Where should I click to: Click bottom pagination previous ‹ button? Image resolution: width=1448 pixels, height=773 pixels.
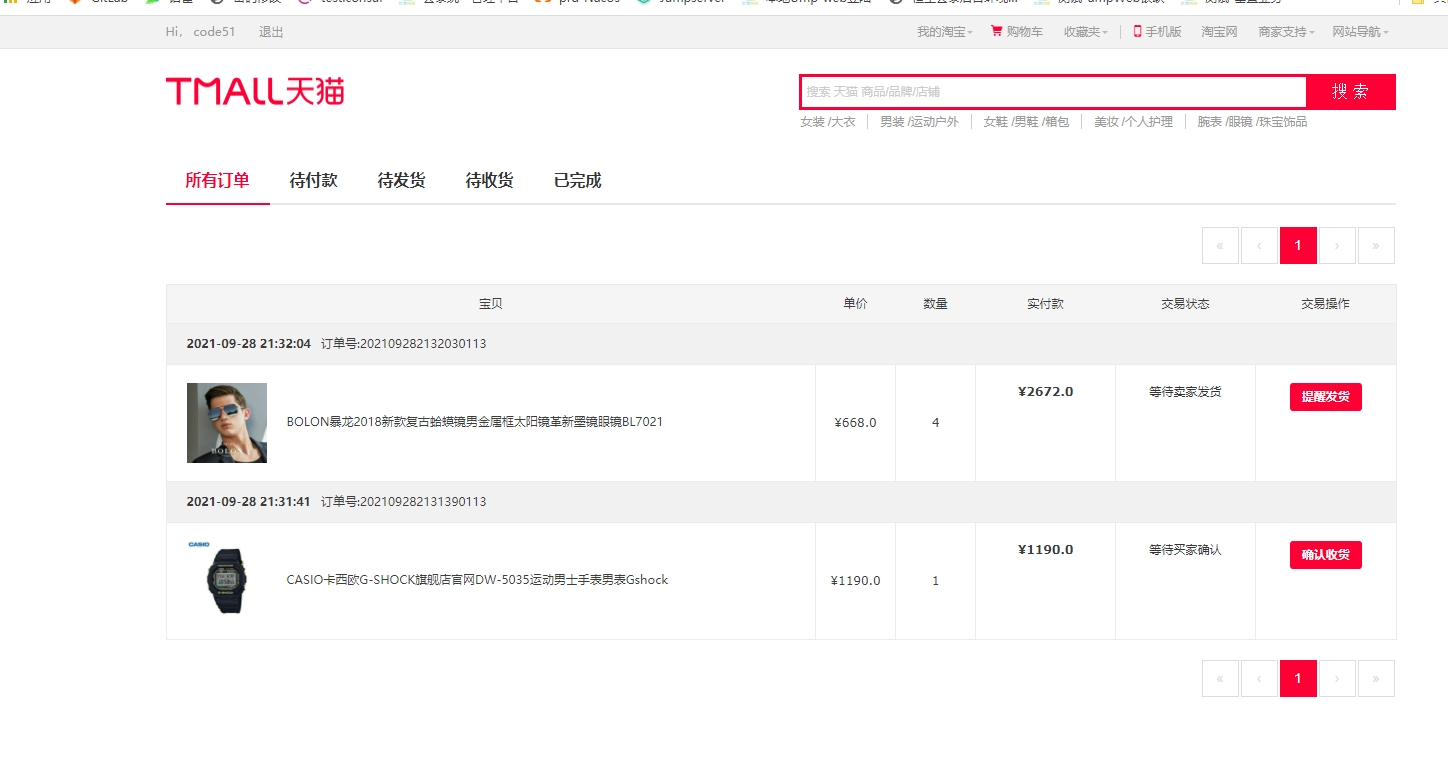pyautogui.click(x=1259, y=678)
